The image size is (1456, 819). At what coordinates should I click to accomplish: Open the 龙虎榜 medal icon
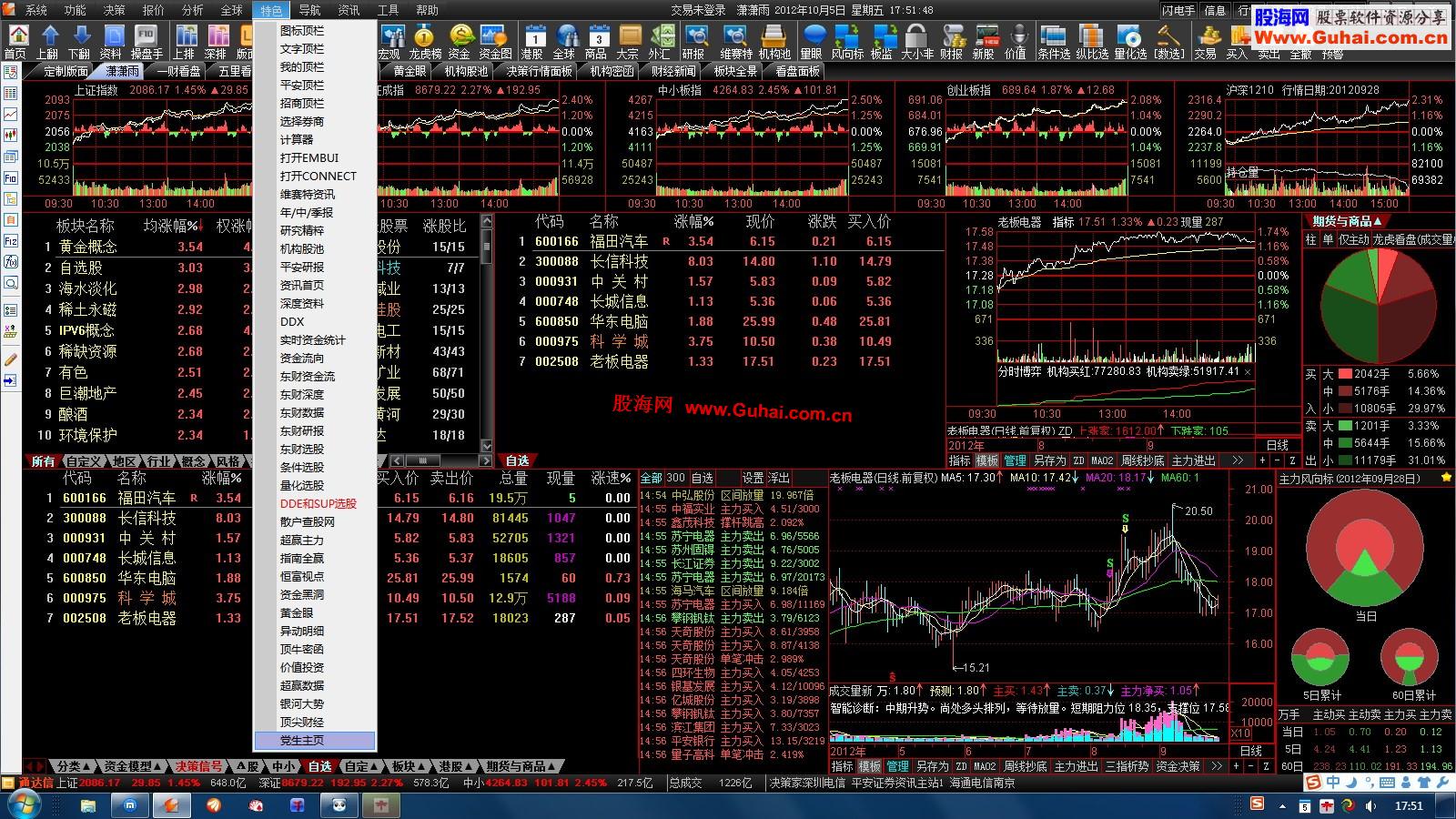424,43
